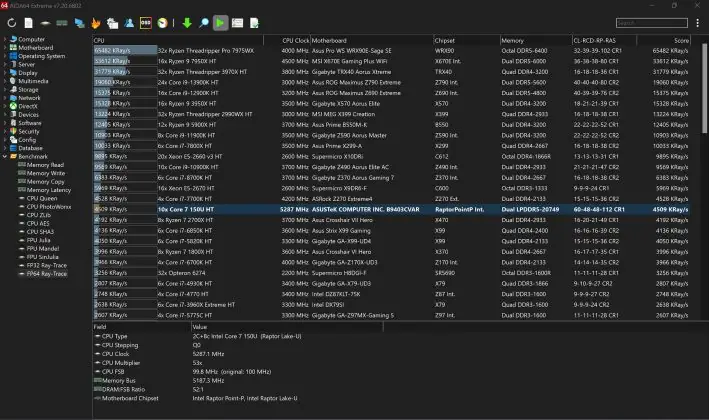
Task: Select the 24x Core i9-13900K HT row
Action: (391, 82)
